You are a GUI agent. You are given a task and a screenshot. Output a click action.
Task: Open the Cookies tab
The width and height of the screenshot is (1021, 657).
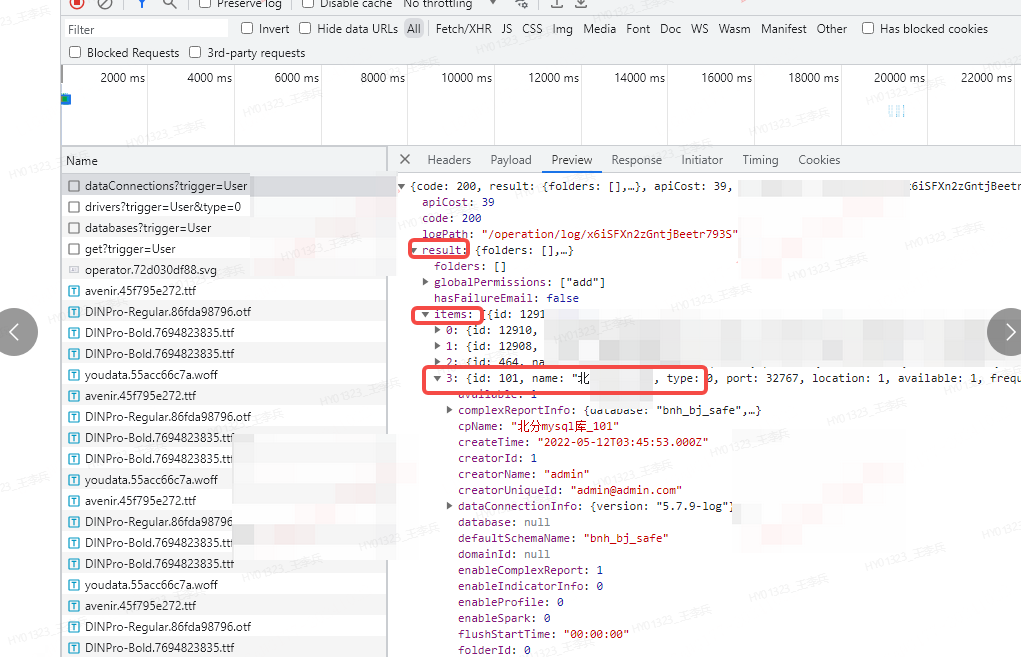[819, 160]
